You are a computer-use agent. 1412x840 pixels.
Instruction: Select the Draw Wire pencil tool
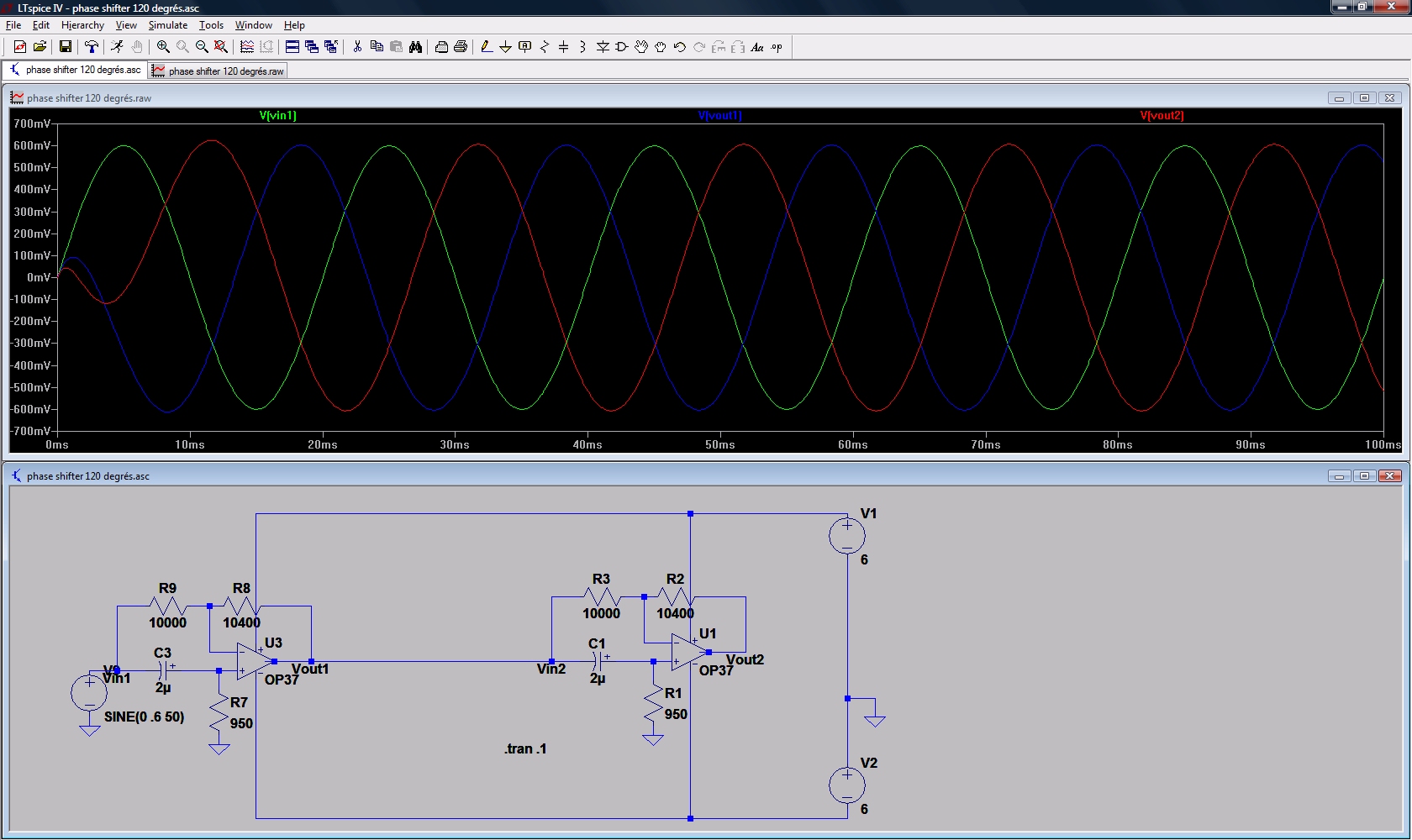click(x=486, y=47)
